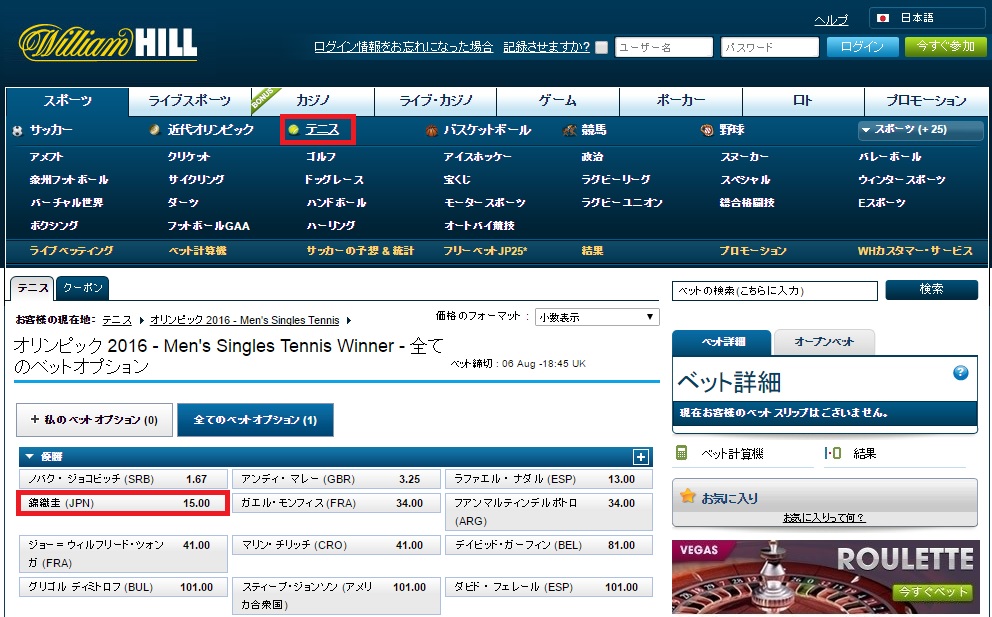Toggle the remember-me checkbox
992x617 pixels.
602,47
